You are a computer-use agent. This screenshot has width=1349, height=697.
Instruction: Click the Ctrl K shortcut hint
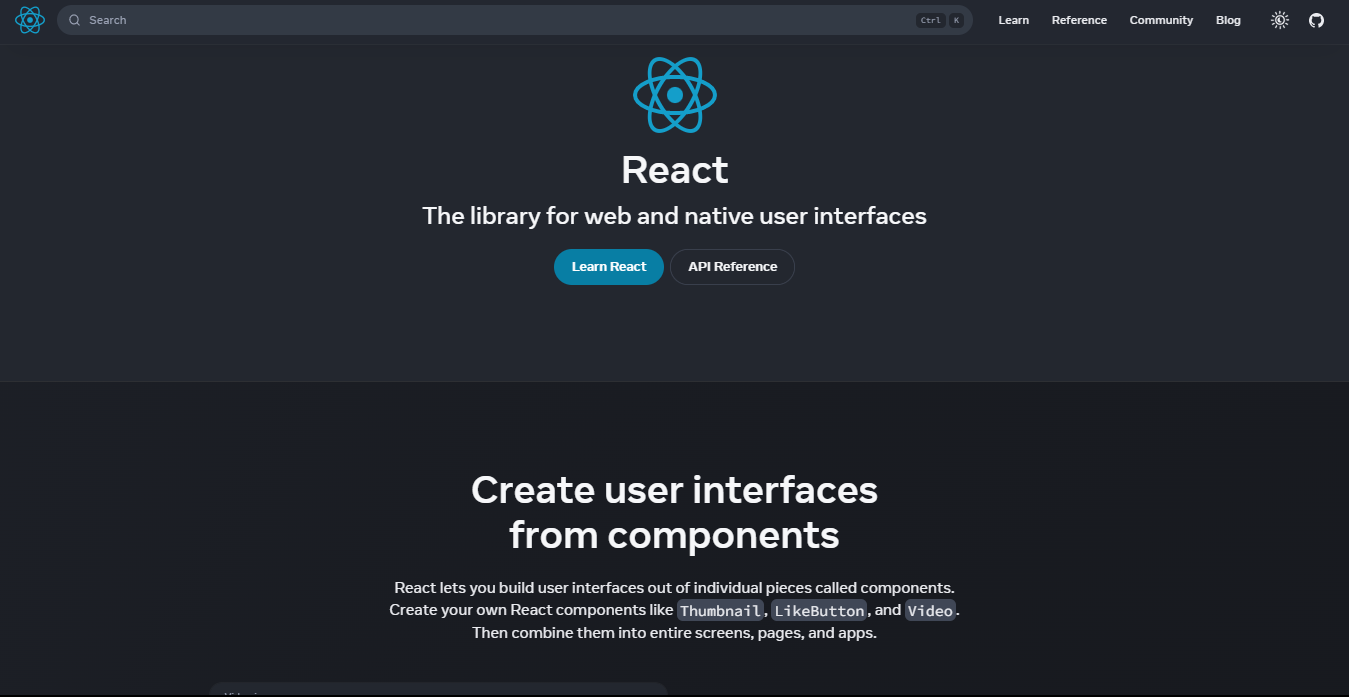click(940, 20)
